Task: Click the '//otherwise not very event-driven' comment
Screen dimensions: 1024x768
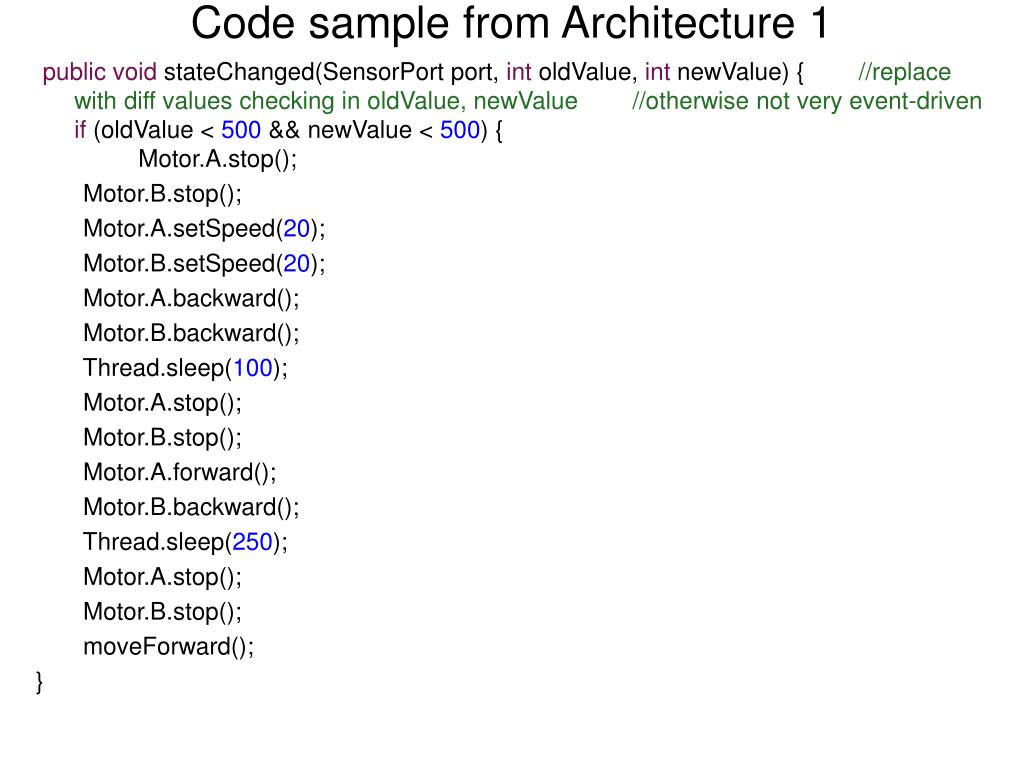Action: coord(807,101)
